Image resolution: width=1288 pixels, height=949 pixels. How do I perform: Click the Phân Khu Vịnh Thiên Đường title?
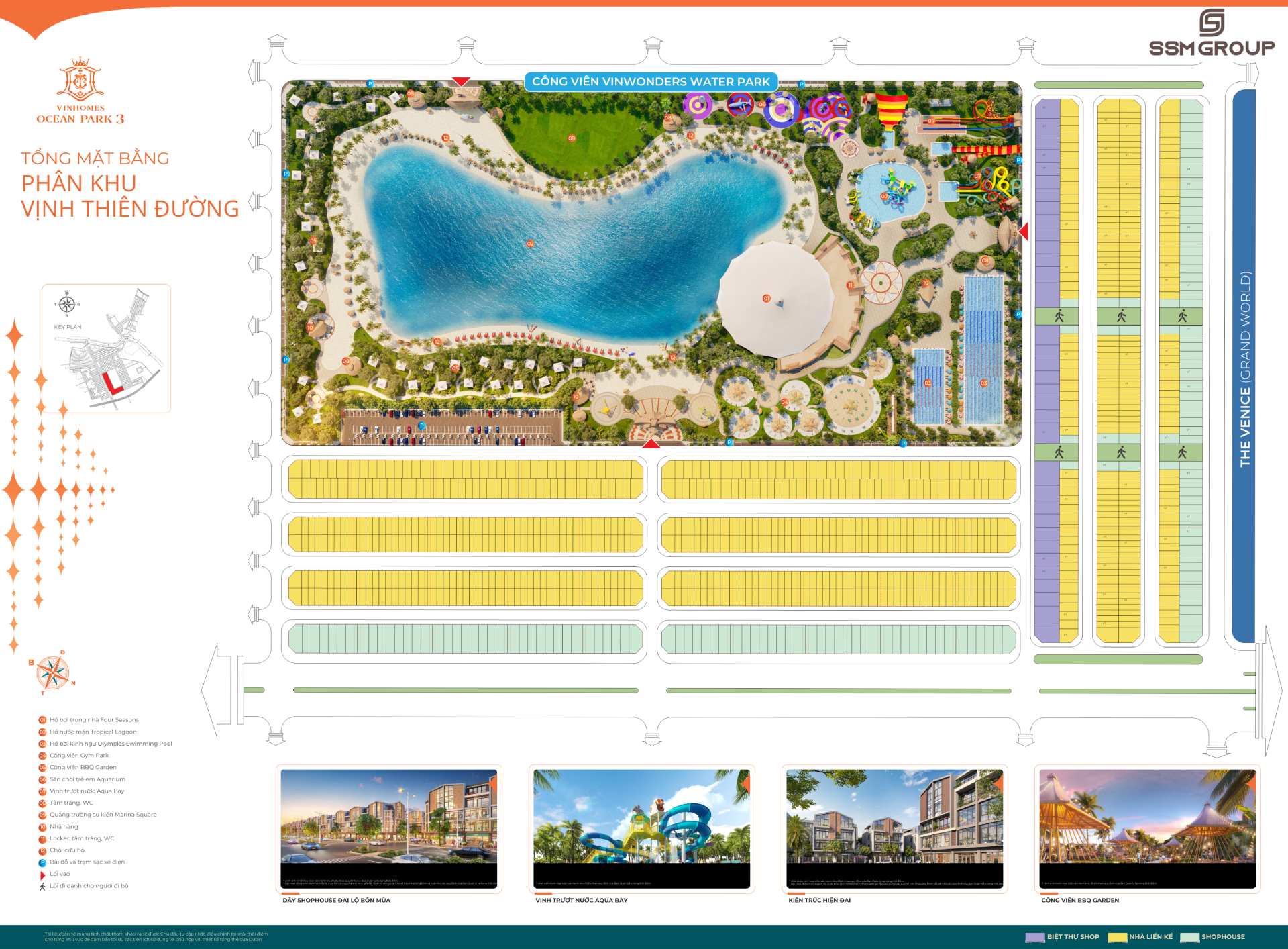click(129, 196)
